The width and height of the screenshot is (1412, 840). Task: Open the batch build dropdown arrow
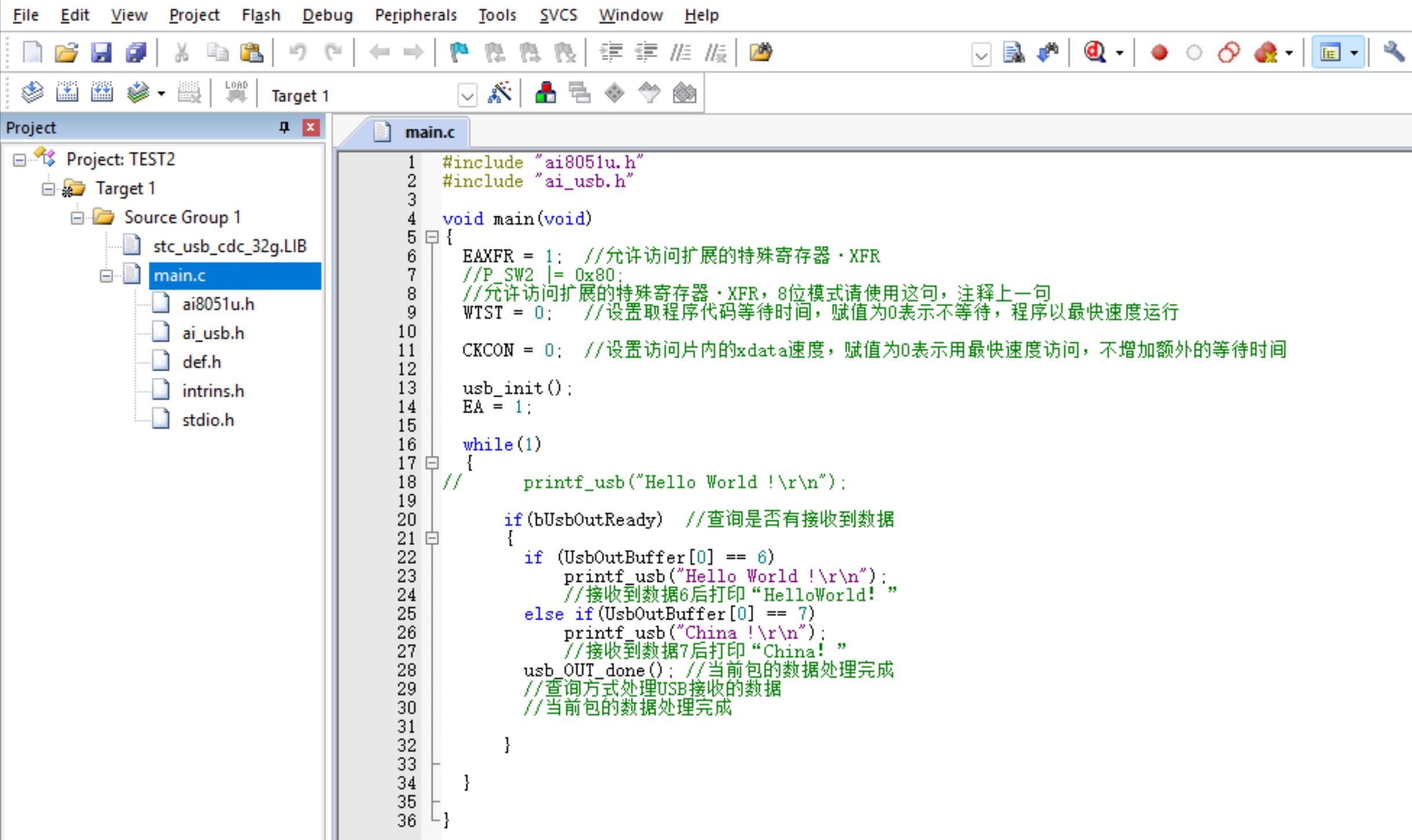161,93
